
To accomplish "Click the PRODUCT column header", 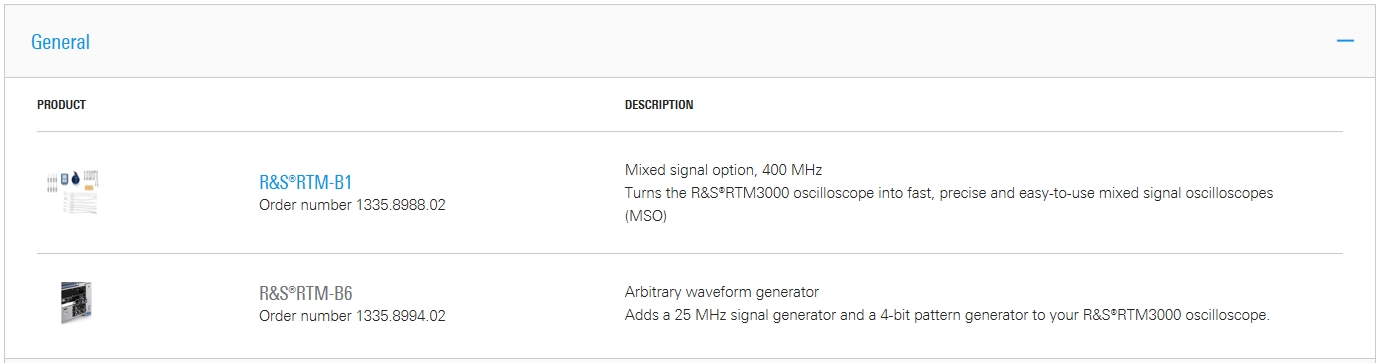I will point(61,105).
